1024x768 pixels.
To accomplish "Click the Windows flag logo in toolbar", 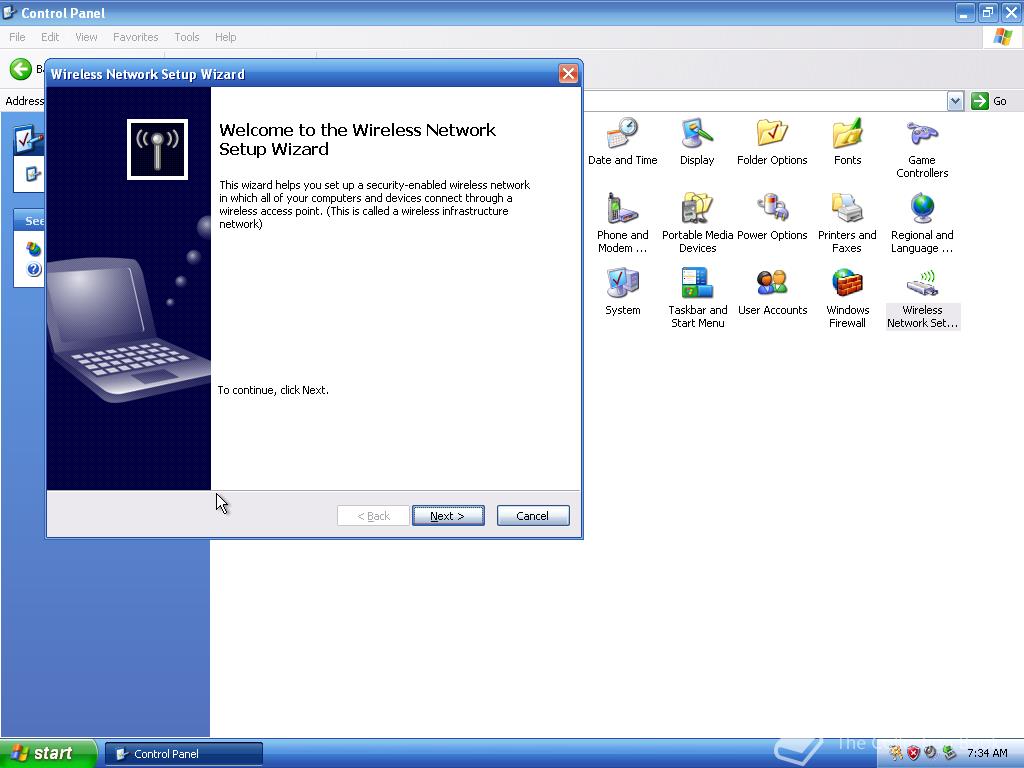I will 1002,37.
